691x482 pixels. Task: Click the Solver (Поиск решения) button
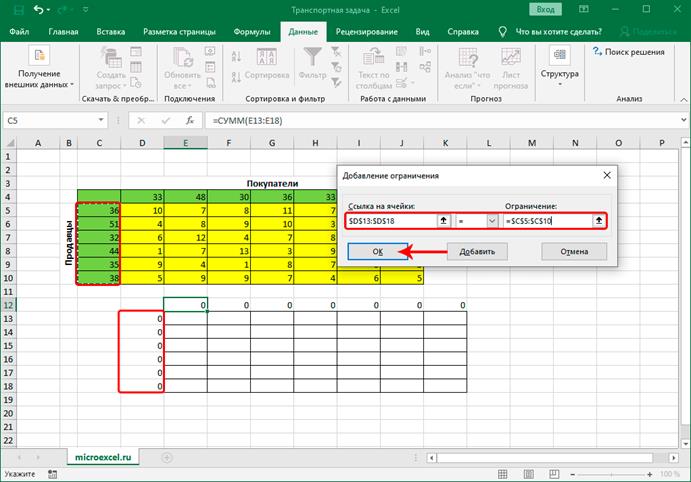[629, 52]
